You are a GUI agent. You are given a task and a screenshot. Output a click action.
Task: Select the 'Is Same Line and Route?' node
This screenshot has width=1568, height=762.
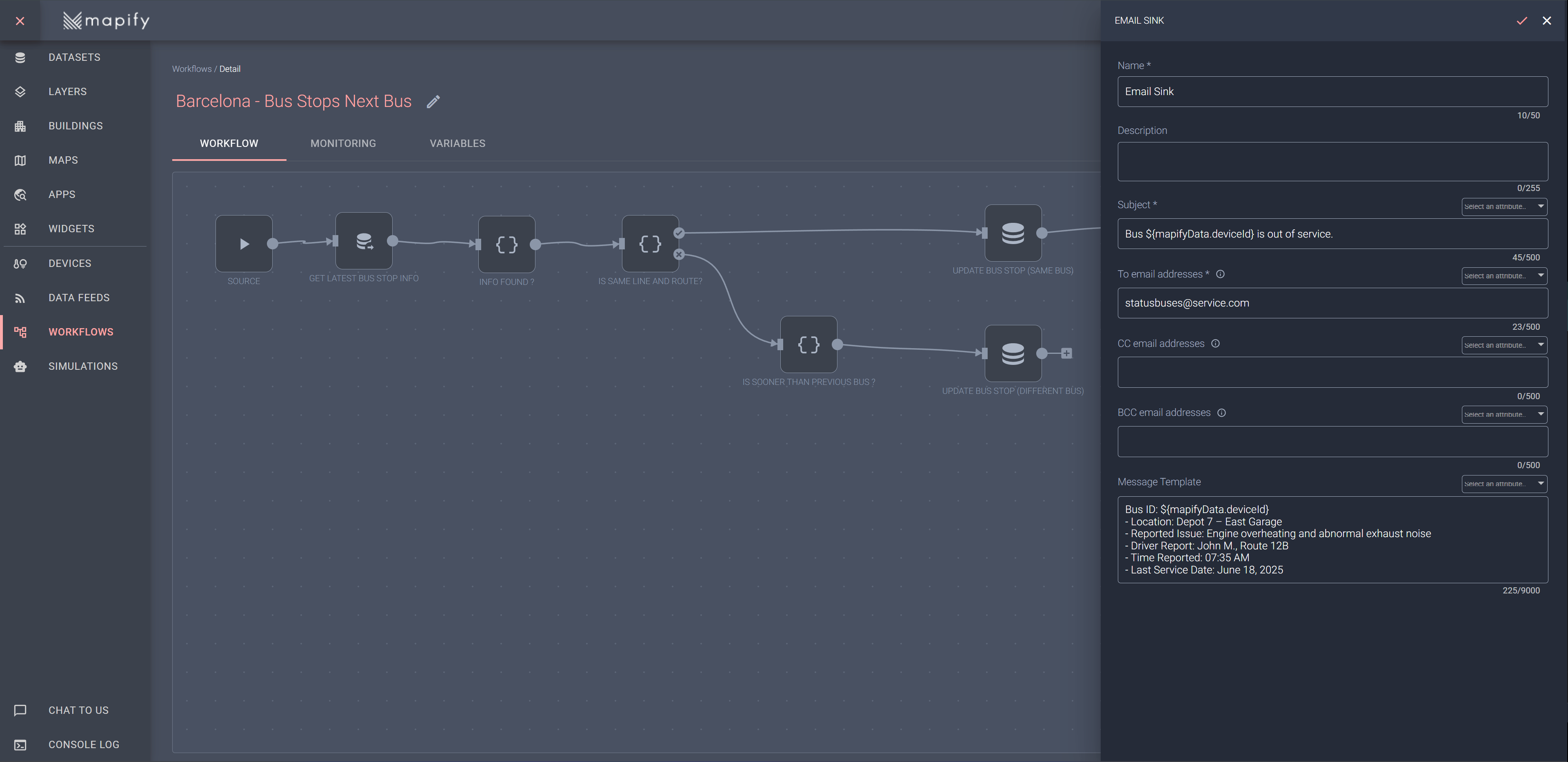coord(649,243)
